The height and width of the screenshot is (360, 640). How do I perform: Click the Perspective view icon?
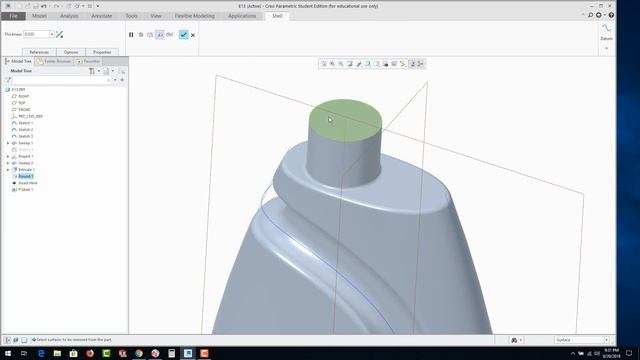point(394,64)
